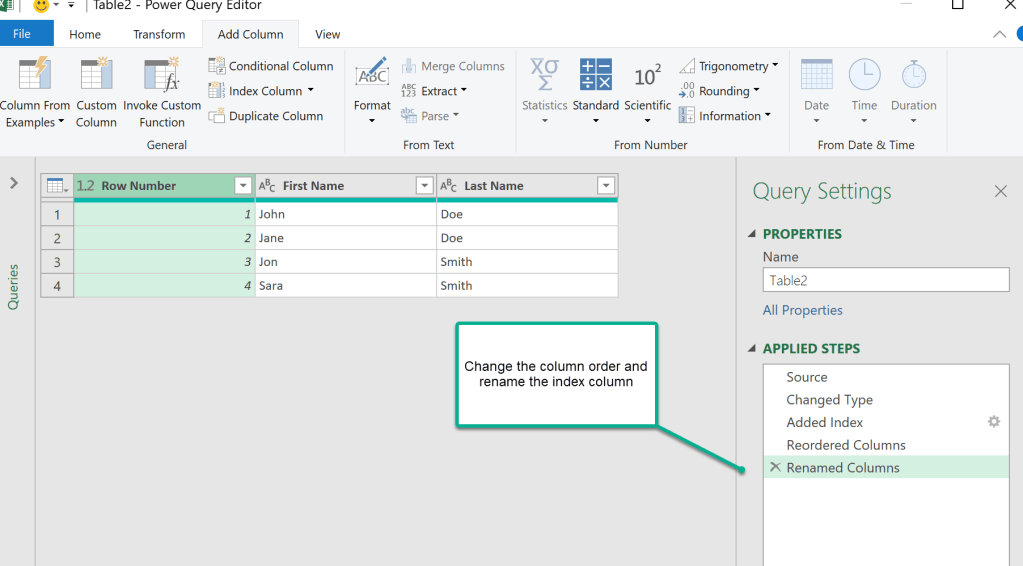The image size is (1023, 566).
Task: Change Last Name column data type icon
Action: click(448, 186)
